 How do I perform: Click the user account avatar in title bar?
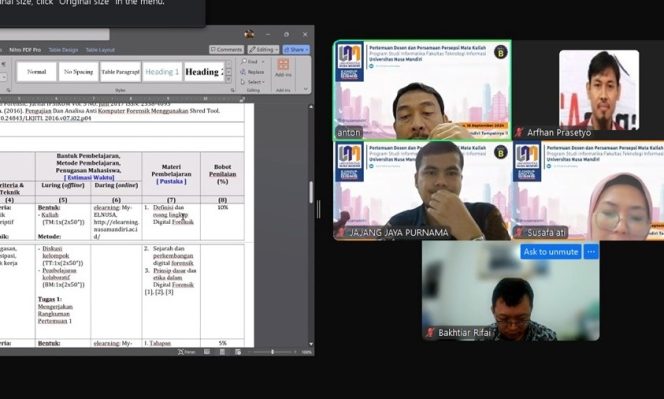[x=249, y=34]
